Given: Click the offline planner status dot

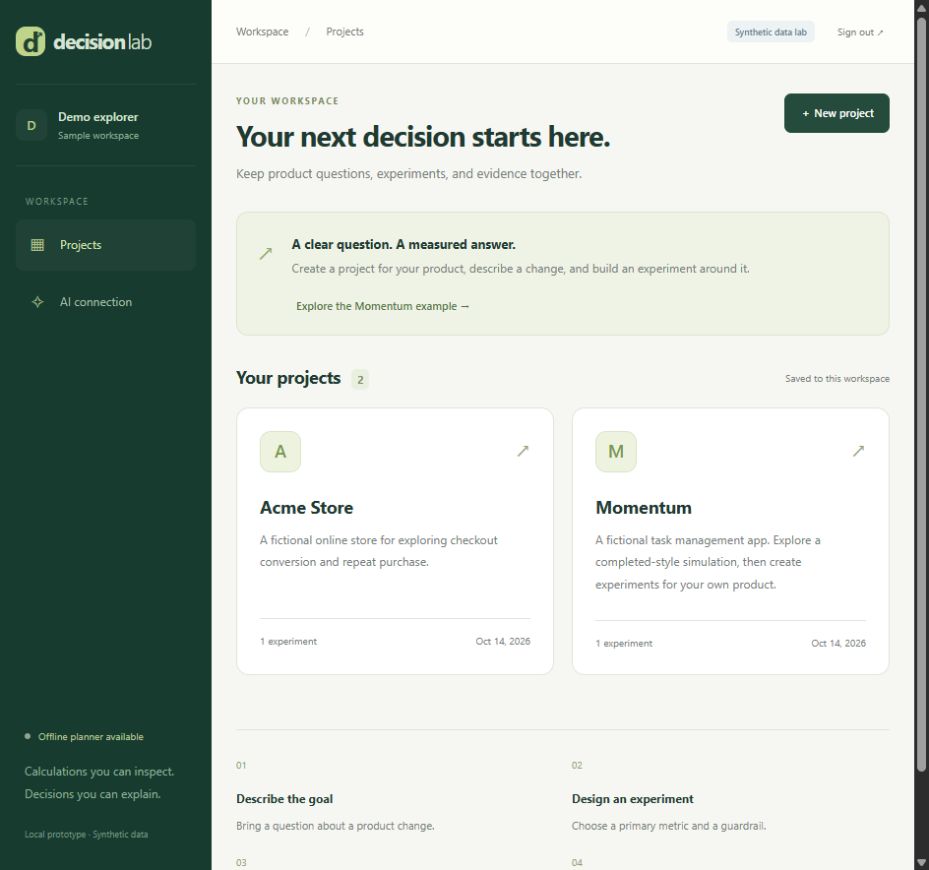Looking at the screenshot, I should [27, 737].
